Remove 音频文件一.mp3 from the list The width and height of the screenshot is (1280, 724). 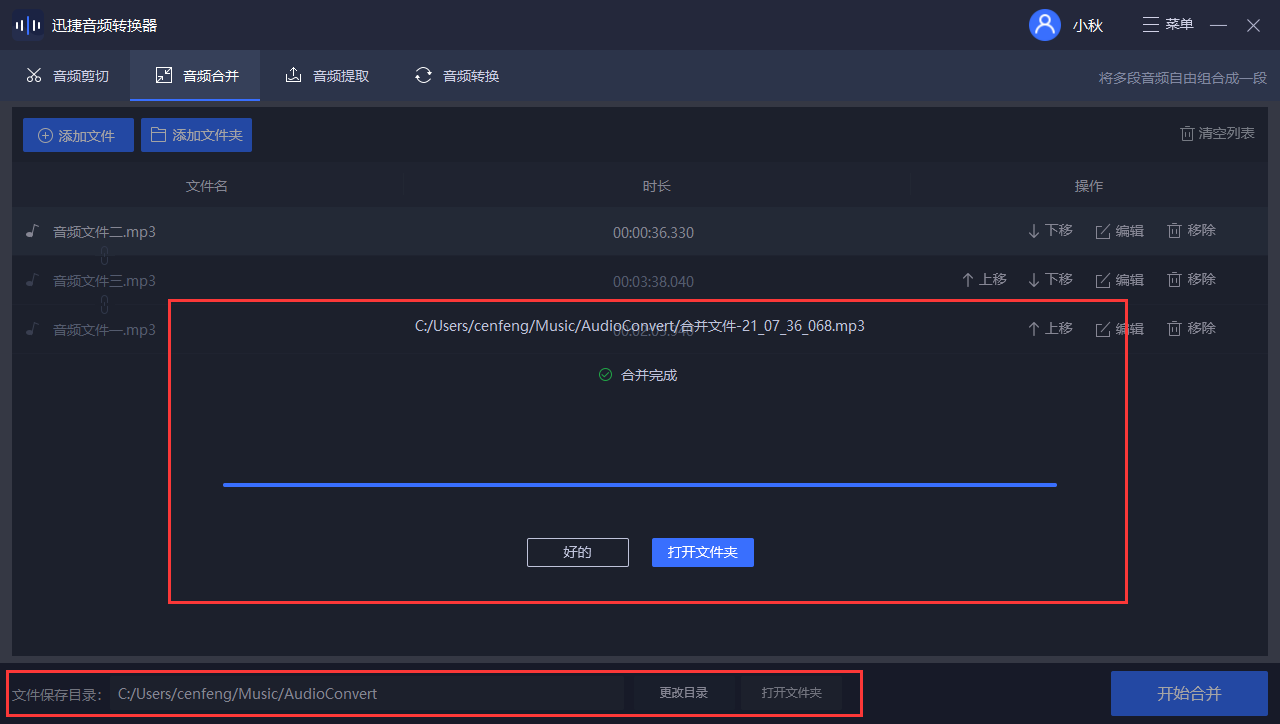[x=1191, y=329]
